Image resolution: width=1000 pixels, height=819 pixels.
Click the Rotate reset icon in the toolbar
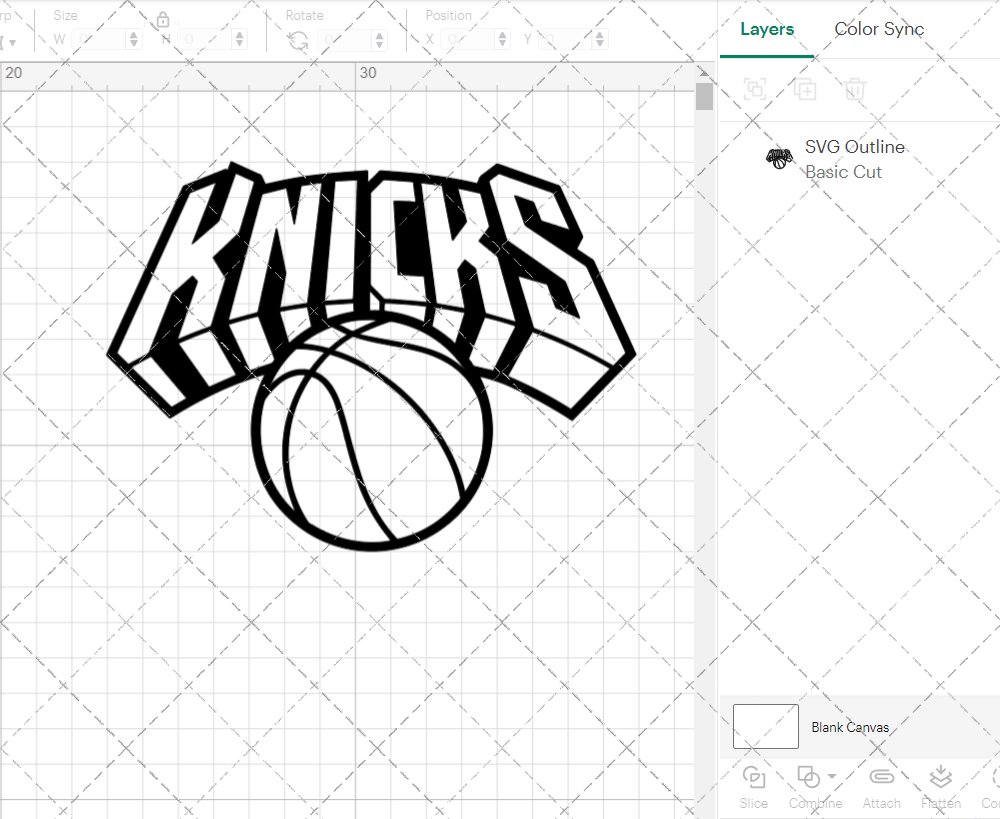(x=297, y=39)
